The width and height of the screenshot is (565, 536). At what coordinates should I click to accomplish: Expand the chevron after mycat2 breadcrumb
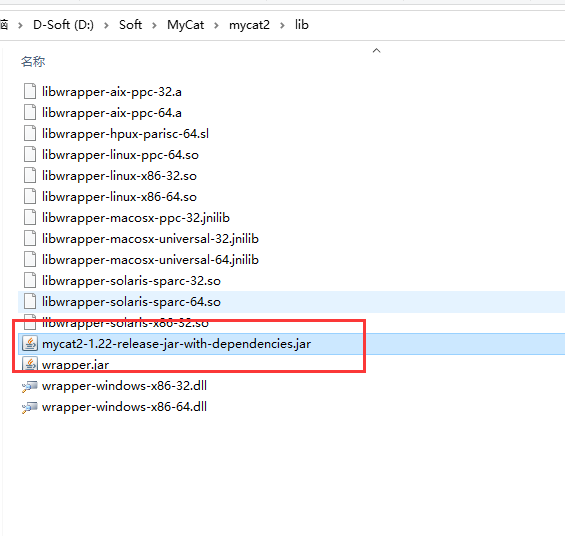[282, 25]
